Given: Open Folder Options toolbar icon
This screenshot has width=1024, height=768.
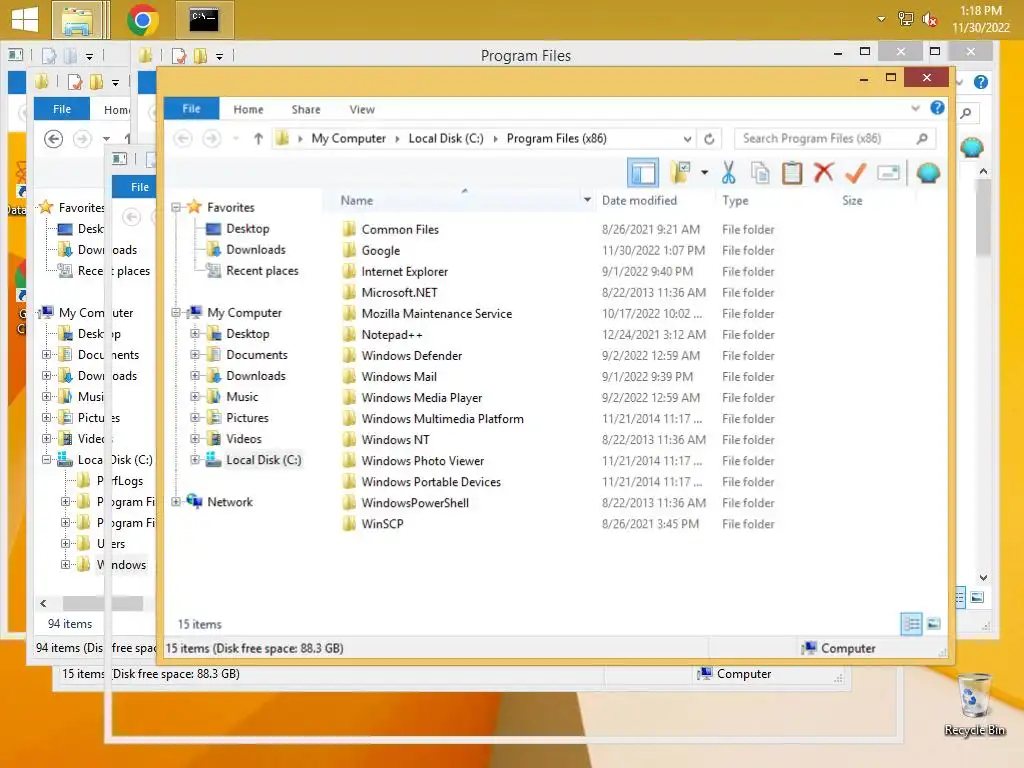Looking at the screenshot, I should tap(680, 172).
